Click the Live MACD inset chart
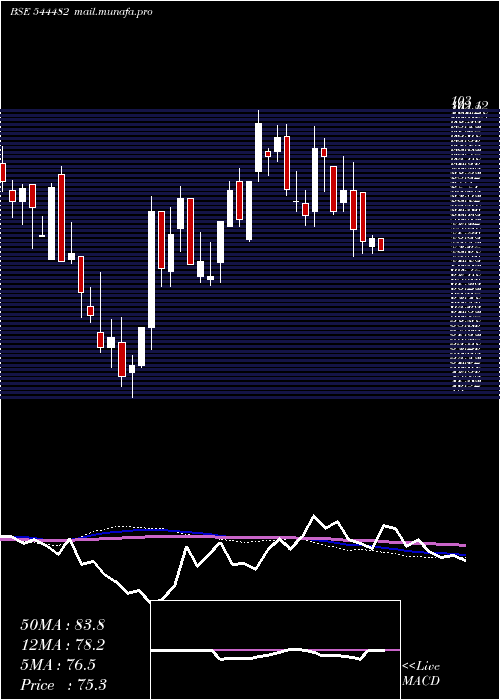The height and width of the screenshot is (700, 500). [275, 650]
